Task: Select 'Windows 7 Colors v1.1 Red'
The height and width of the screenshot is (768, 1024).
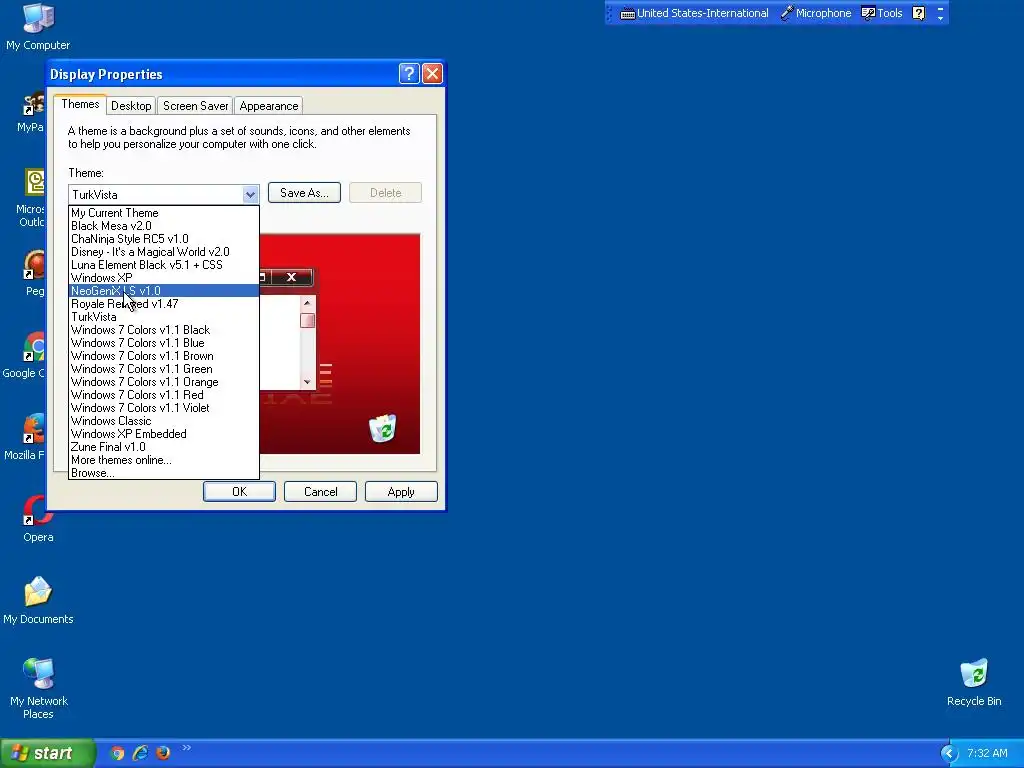Action: 164,395
